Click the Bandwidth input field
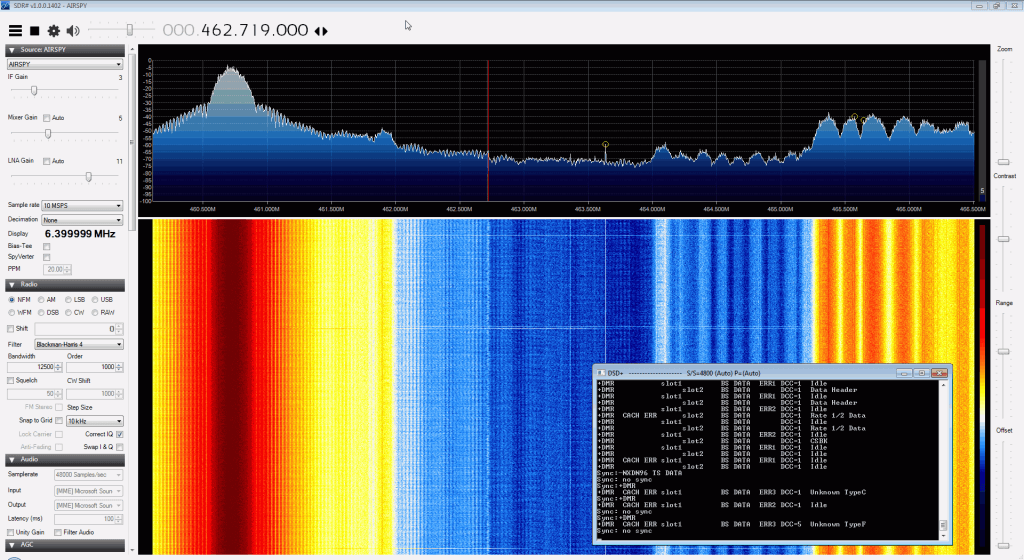This screenshot has height=560, width=1024. pyautogui.click(x=32, y=367)
